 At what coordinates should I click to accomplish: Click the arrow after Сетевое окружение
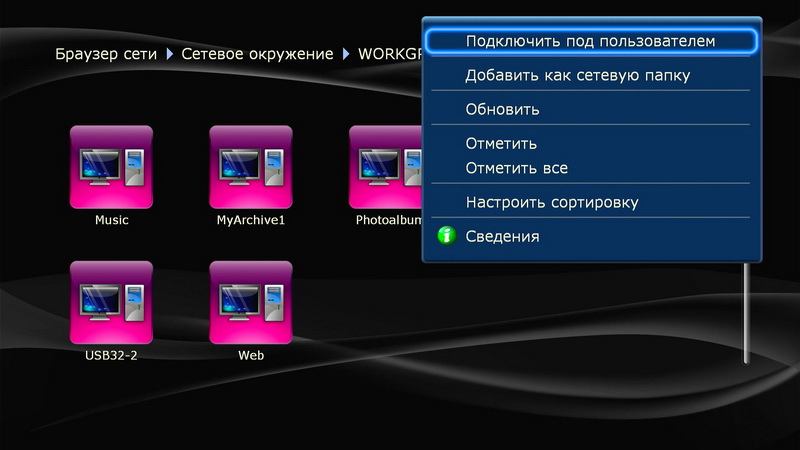click(x=347, y=53)
